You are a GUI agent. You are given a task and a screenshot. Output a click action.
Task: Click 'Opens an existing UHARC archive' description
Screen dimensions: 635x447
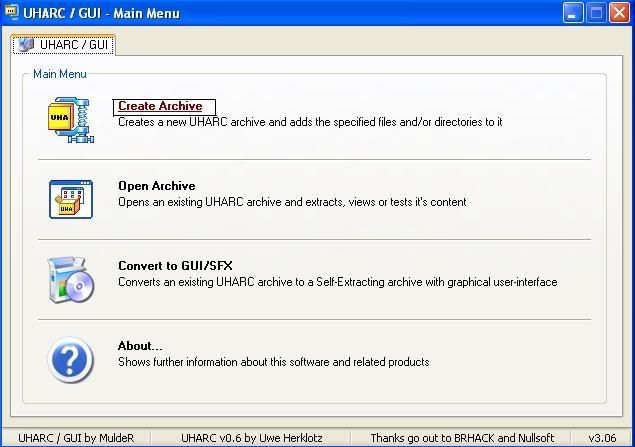coord(292,202)
